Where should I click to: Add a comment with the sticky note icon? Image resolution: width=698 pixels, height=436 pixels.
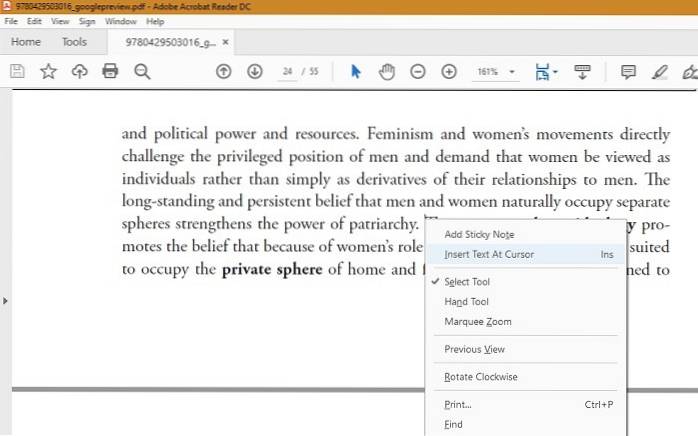point(628,72)
